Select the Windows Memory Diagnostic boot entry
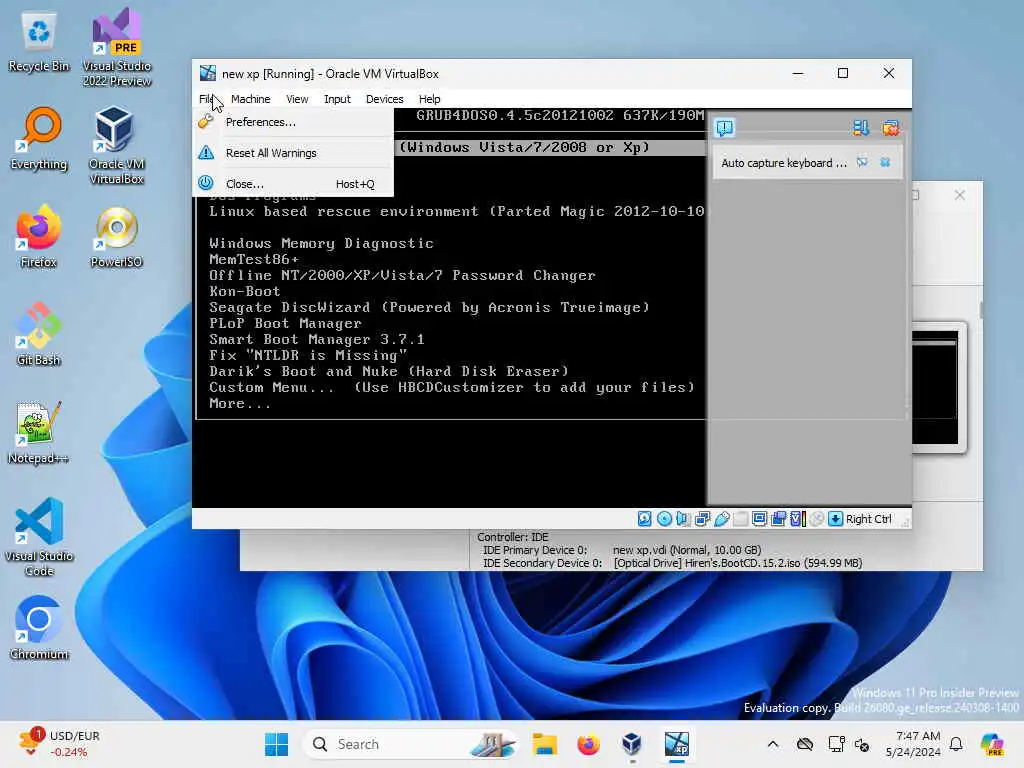Screen dimensions: 1024x768 coord(321,243)
